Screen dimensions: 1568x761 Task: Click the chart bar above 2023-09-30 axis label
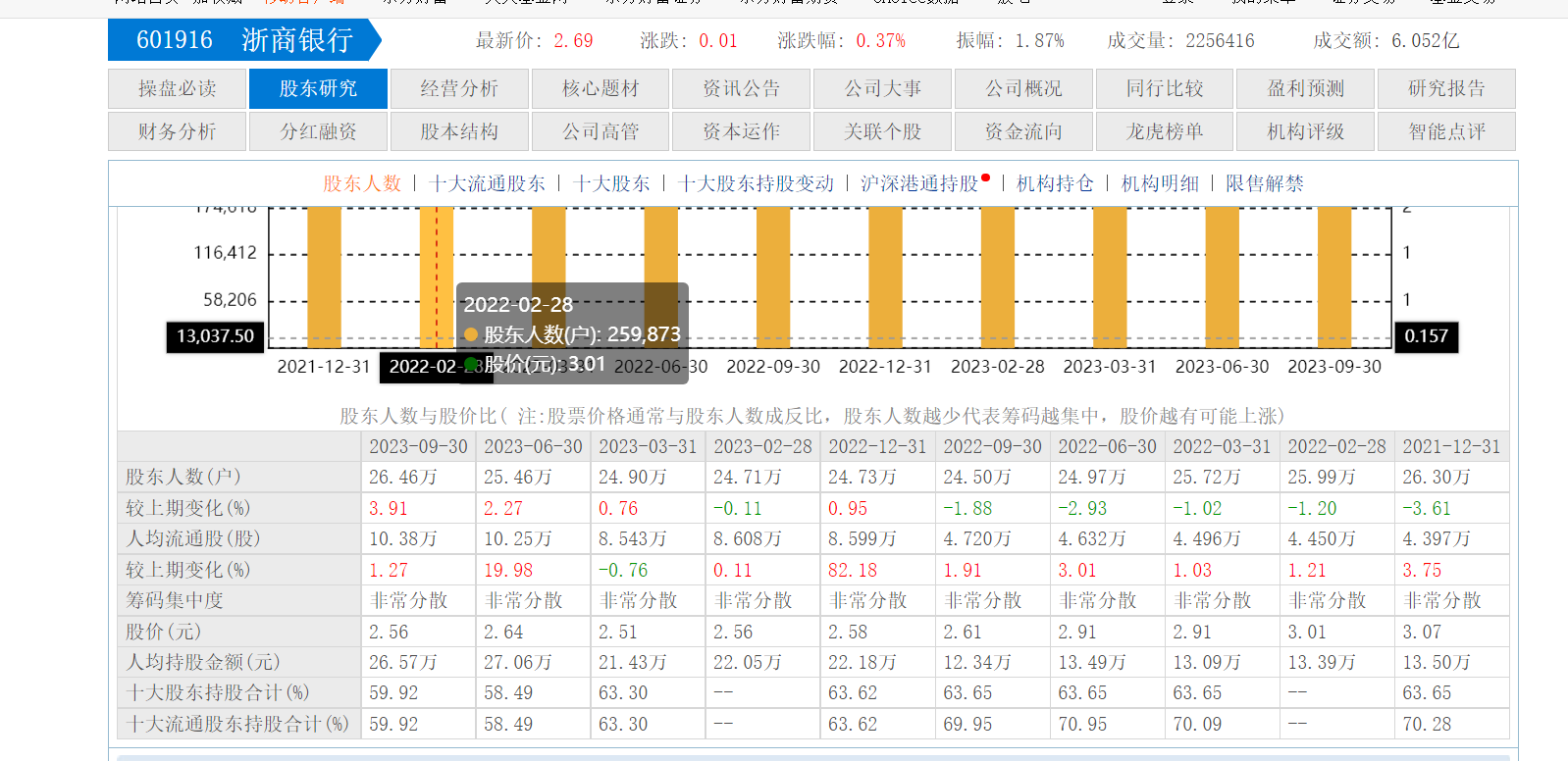1334,278
